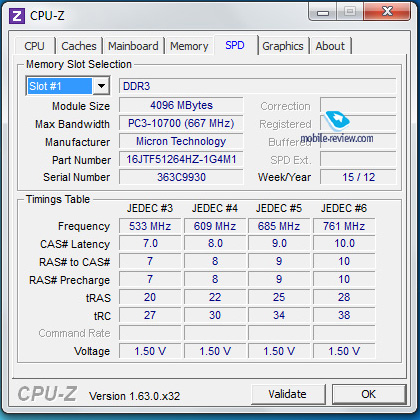Click the disabled maximize window button
The height and width of the screenshot is (420, 420).
click(x=349, y=12)
